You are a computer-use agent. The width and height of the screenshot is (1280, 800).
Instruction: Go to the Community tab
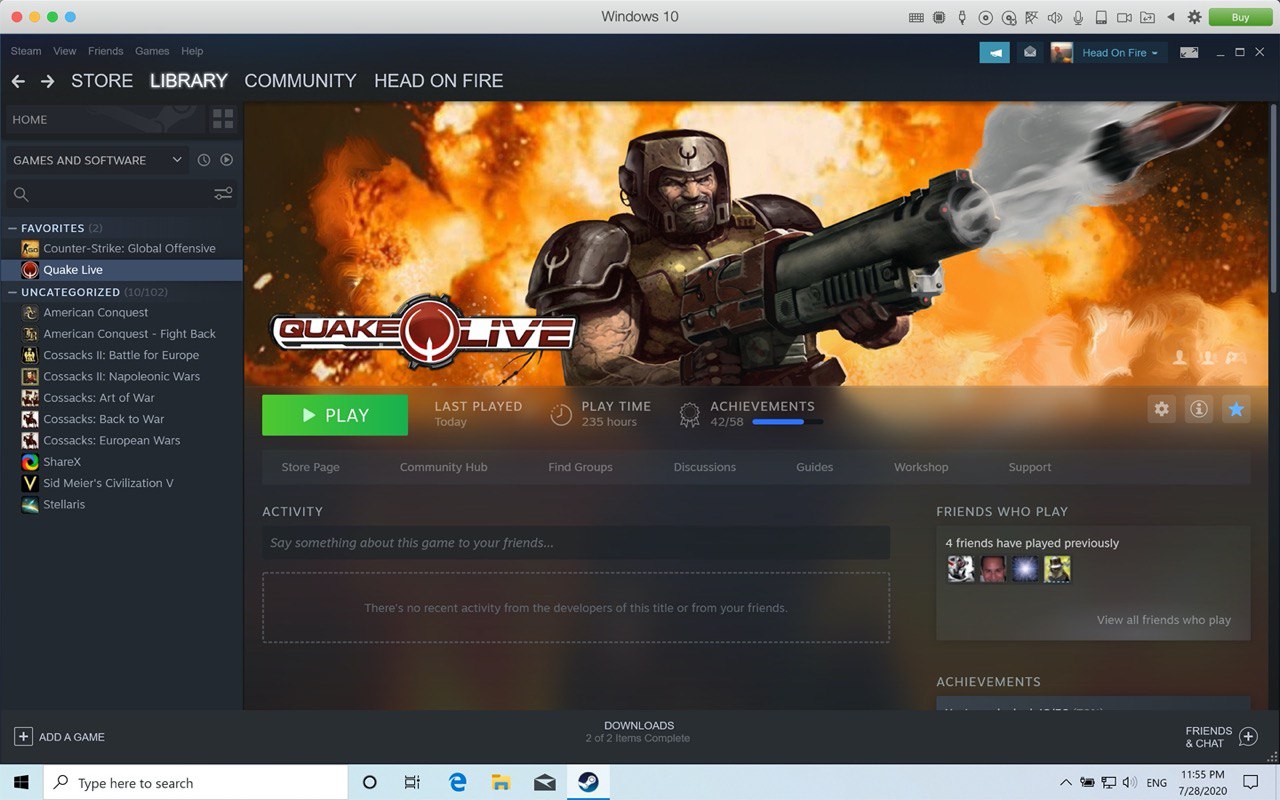300,81
